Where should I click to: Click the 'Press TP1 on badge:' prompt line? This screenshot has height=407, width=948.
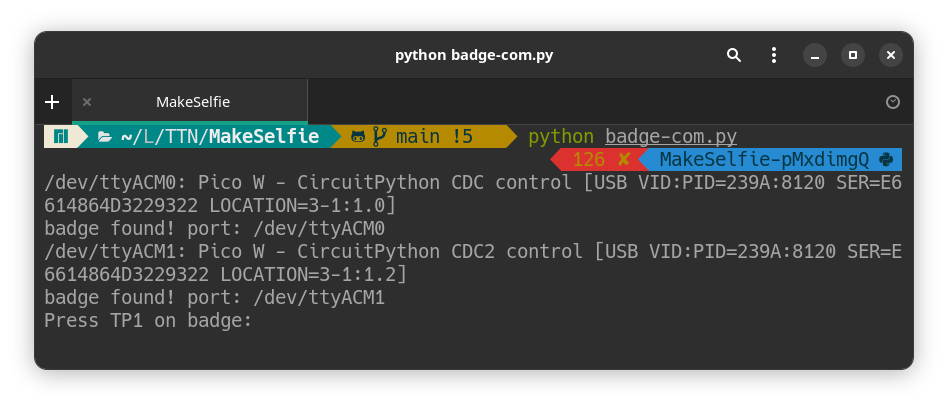148,321
